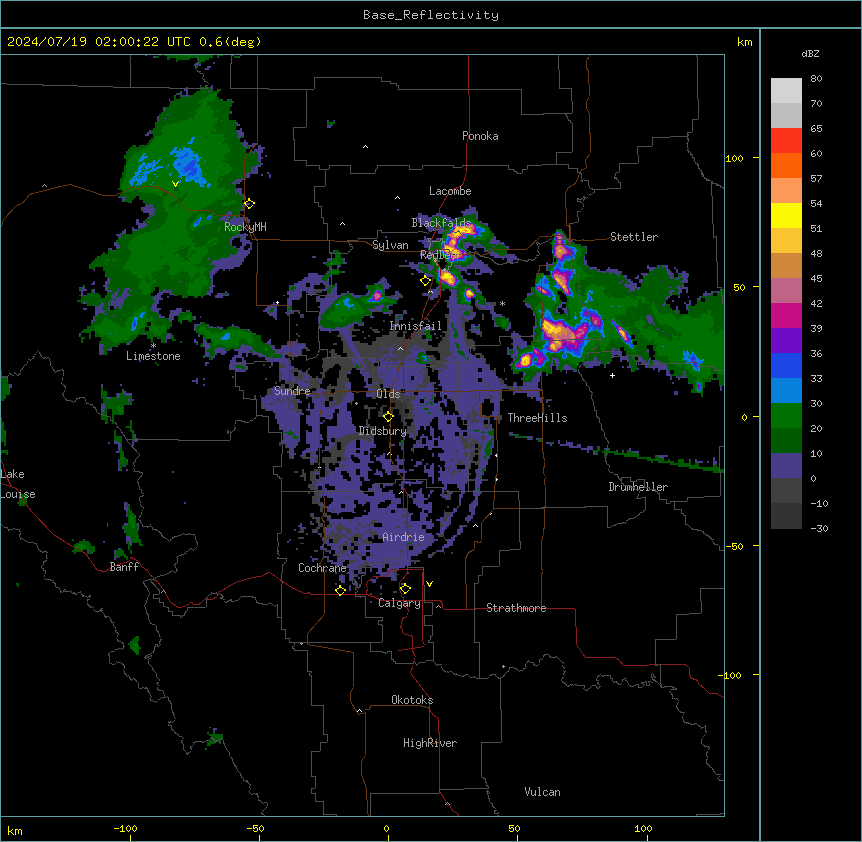862x842 pixels.
Task: Click the orange 60 dBZ legend swatch
Action: pos(786,165)
